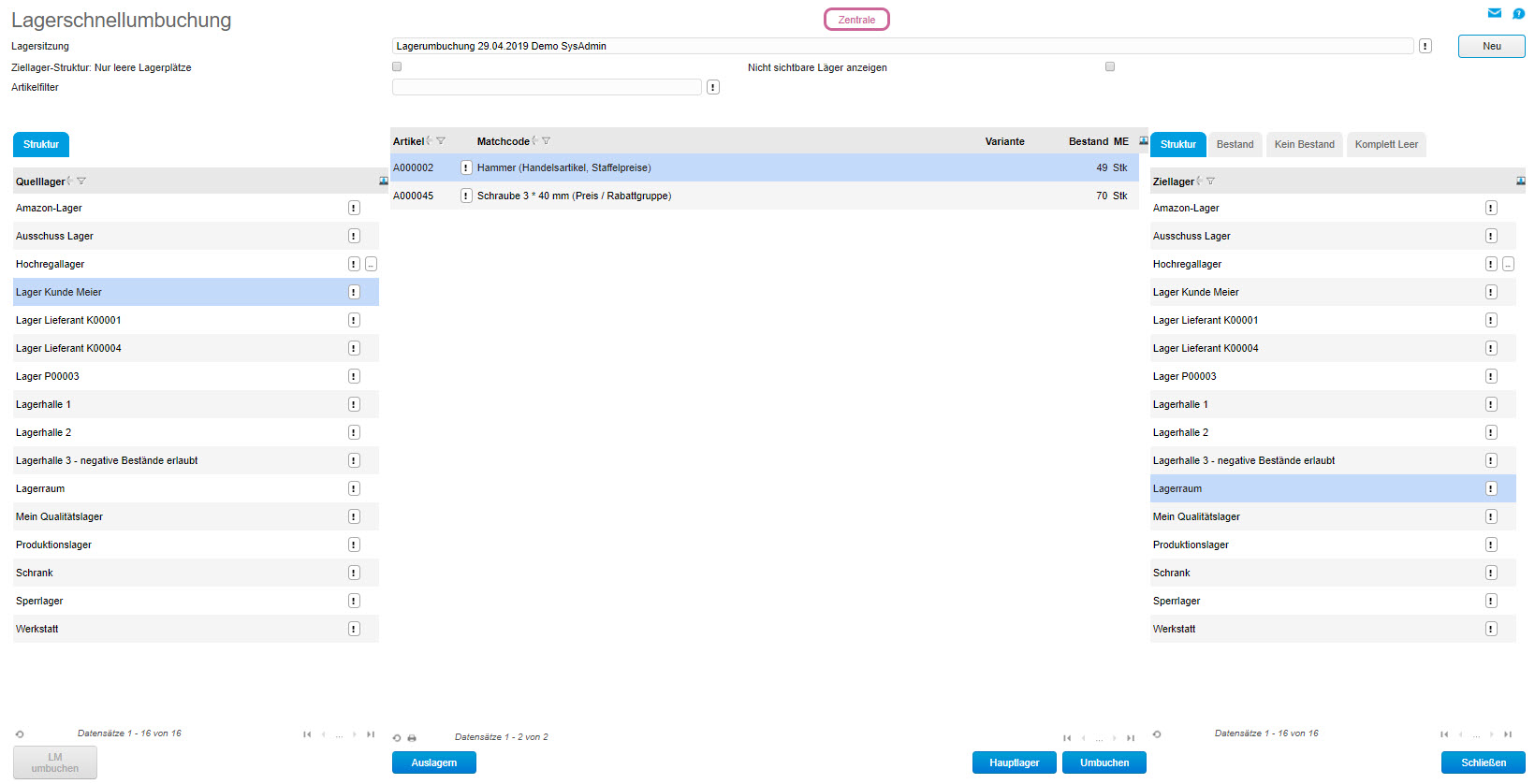Open info icon for Lager P00003 in Ziellager
Image resolution: width=1535 pixels, height=784 pixels.
(1491, 376)
